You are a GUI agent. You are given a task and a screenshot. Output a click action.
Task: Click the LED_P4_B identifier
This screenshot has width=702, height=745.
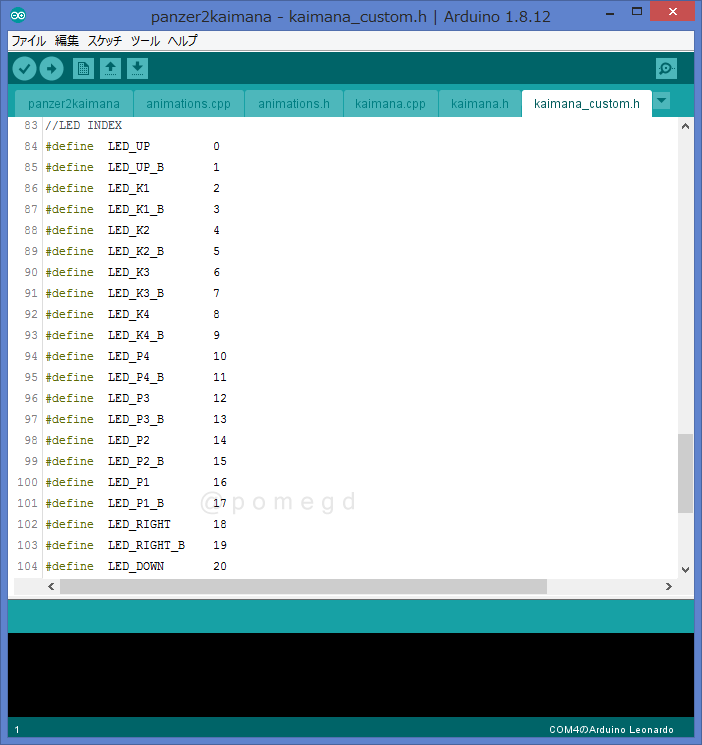[136, 377]
